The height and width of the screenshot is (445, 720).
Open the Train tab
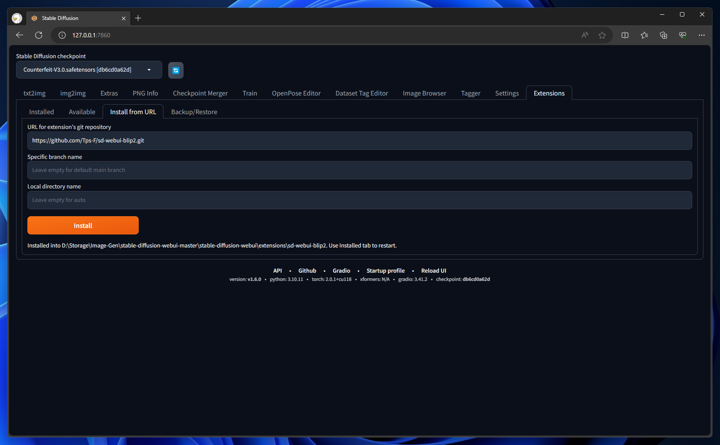[250, 93]
